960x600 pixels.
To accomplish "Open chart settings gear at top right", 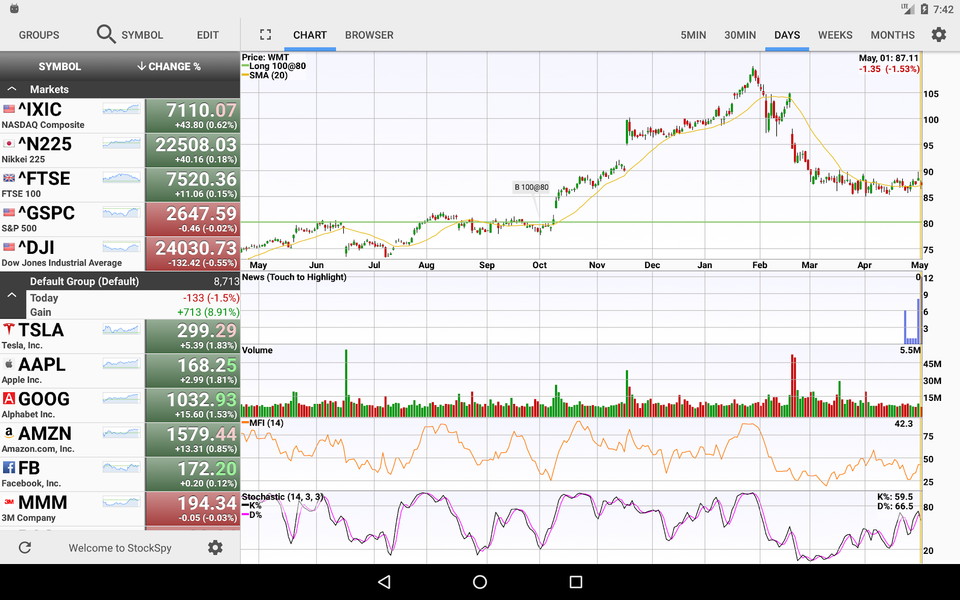I will click(x=938, y=34).
